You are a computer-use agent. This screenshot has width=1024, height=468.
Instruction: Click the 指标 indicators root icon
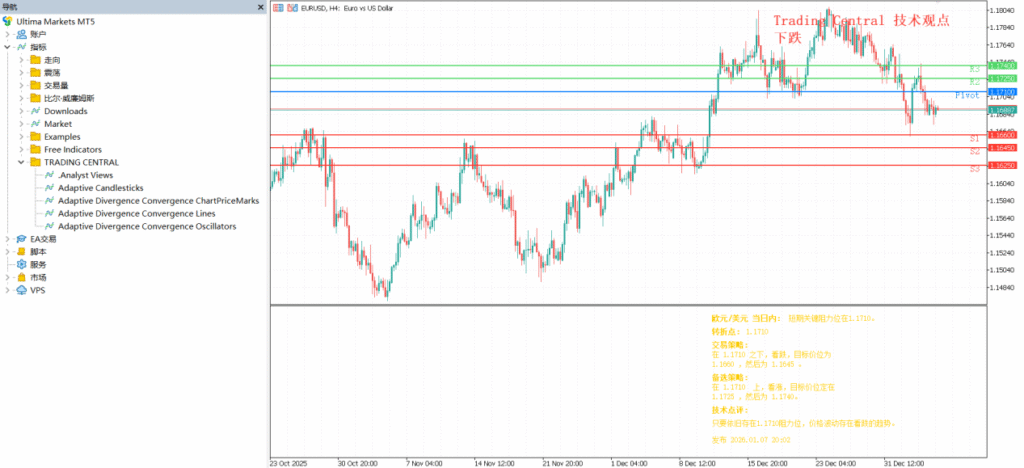pos(22,47)
